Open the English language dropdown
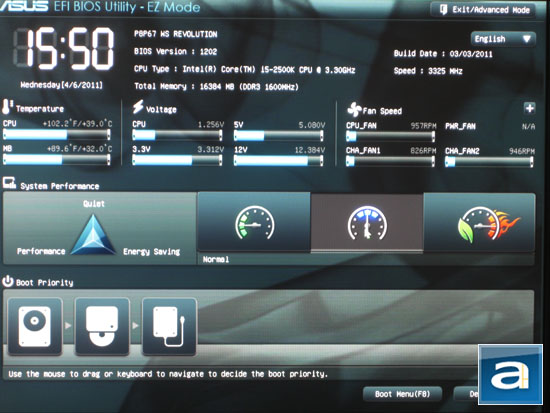 click(503, 39)
